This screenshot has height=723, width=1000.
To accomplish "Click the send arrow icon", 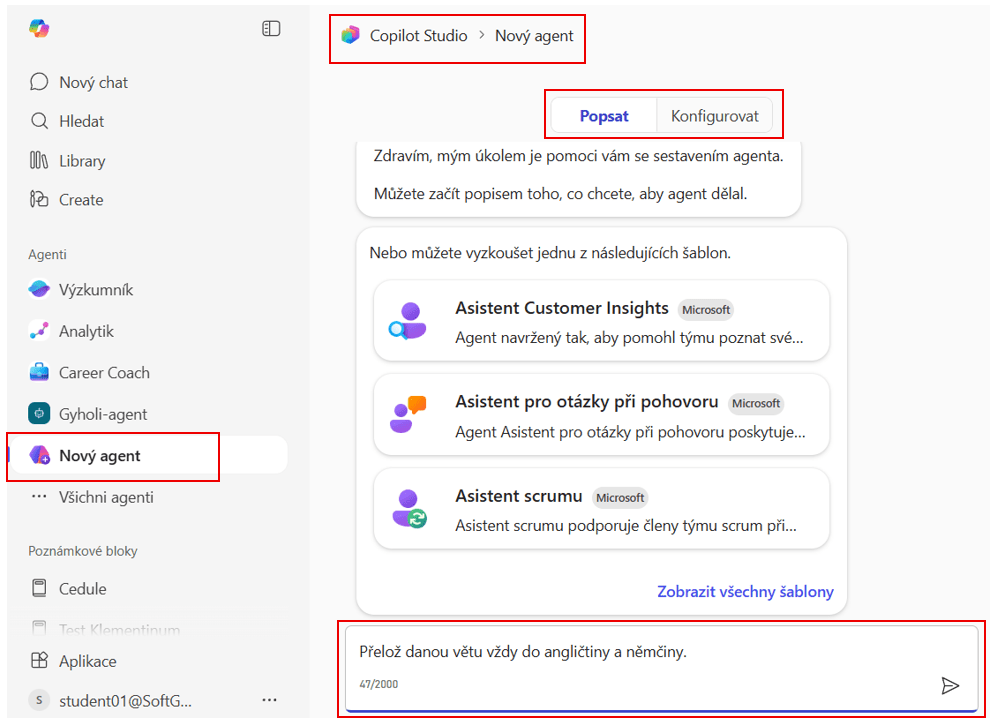I will (x=950, y=685).
